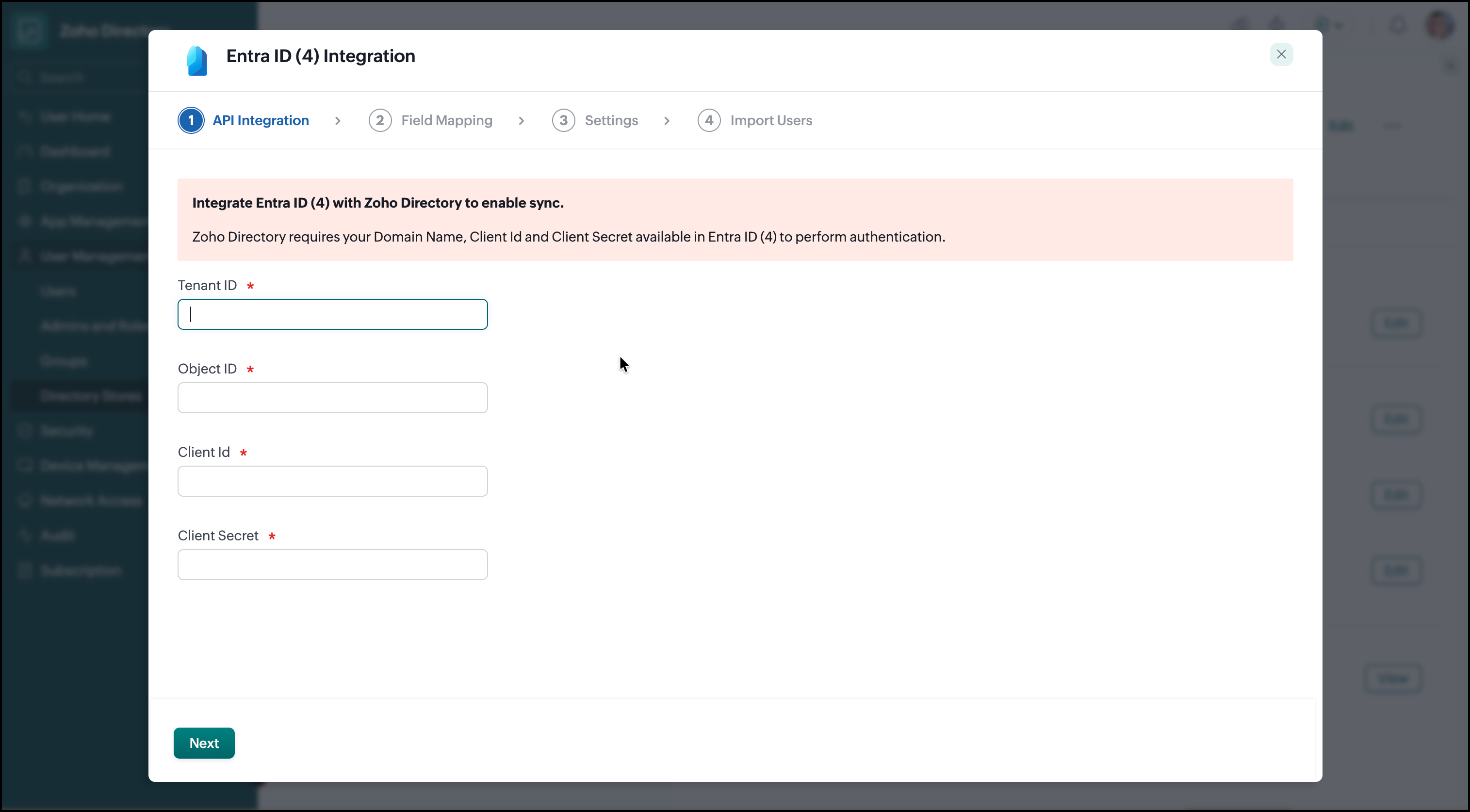Click chevron after Field Mapping step
This screenshot has width=1470, height=812.
(x=521, y=120)
